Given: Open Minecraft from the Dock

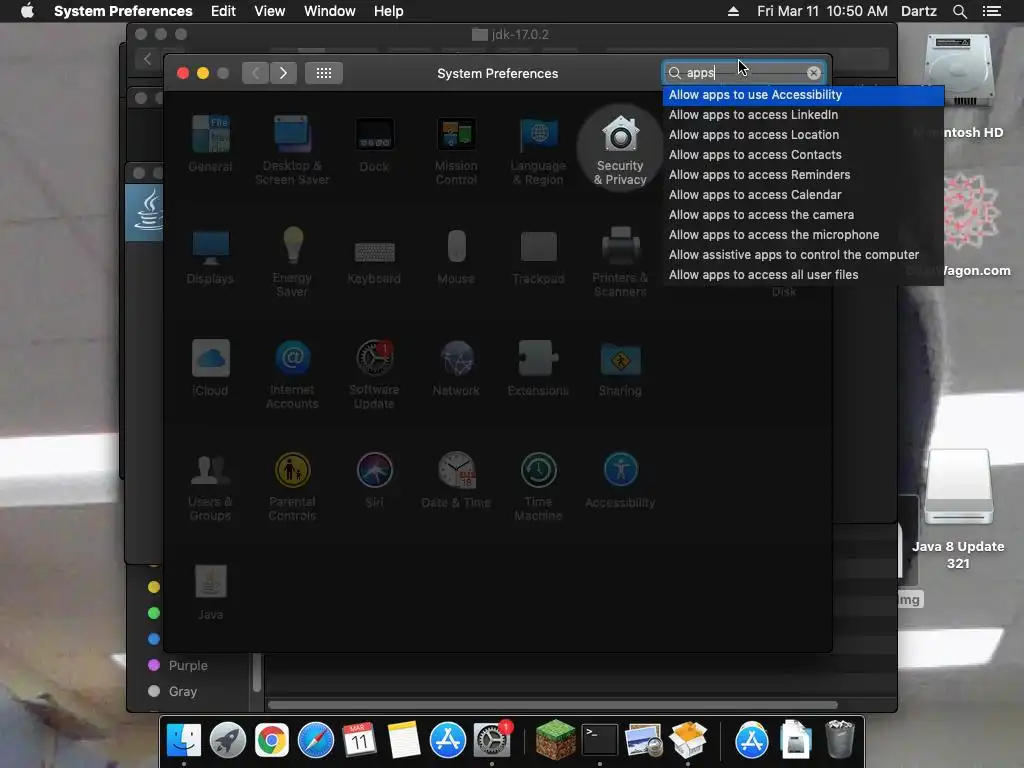Looking at the screenshot, I should (555, 739).
